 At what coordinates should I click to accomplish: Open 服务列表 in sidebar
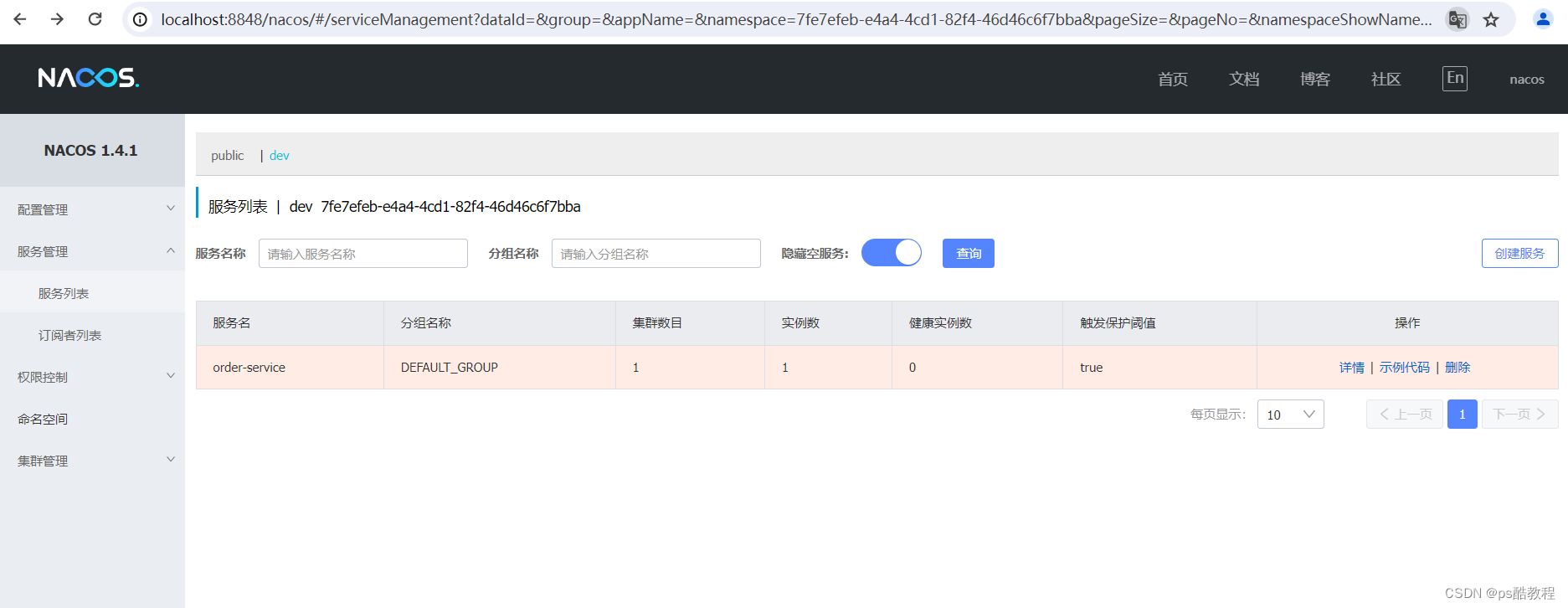pyautogui.click(x=92, y=293)
